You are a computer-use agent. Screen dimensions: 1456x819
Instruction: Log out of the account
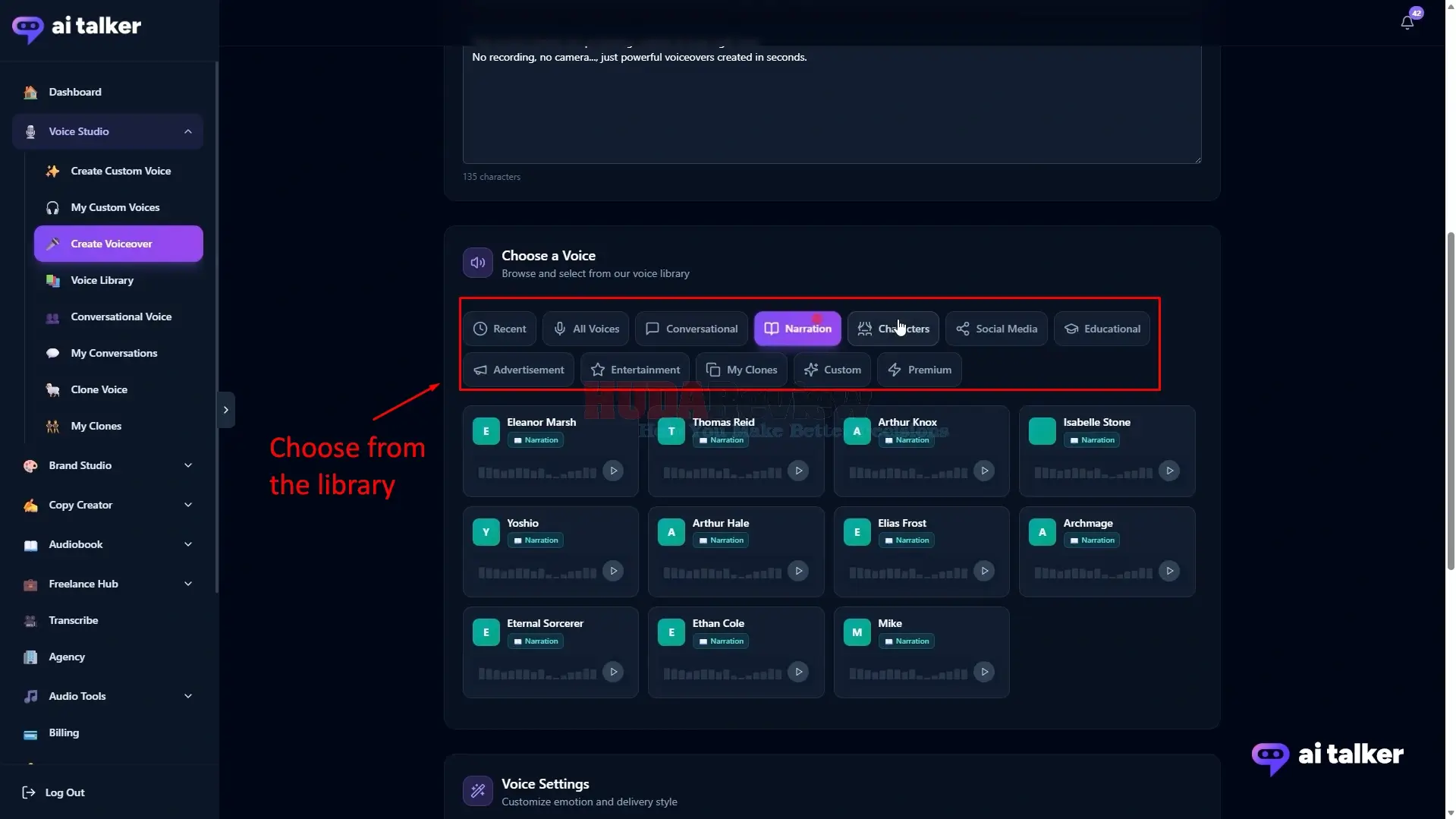53,792
